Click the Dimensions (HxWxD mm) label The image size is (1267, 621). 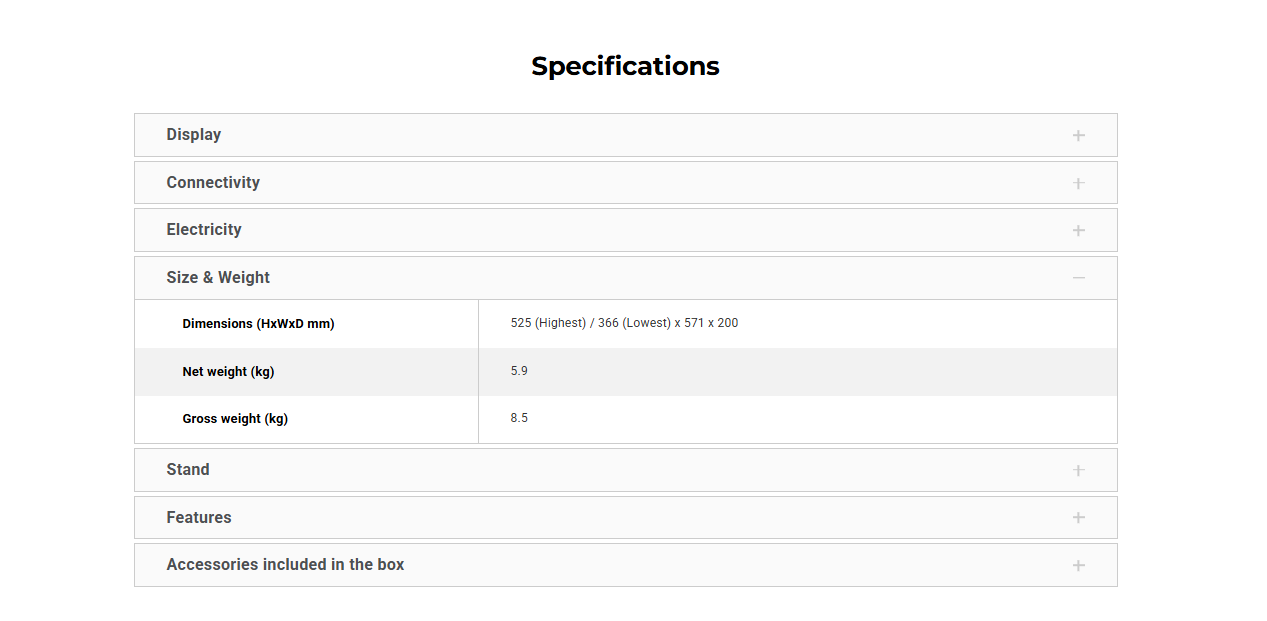coord(258,324)
